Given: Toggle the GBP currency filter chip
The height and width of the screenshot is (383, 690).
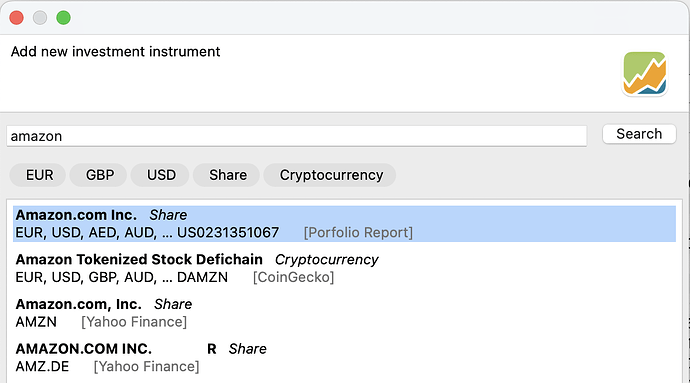Looking at the screenshot, I should 99,175.
